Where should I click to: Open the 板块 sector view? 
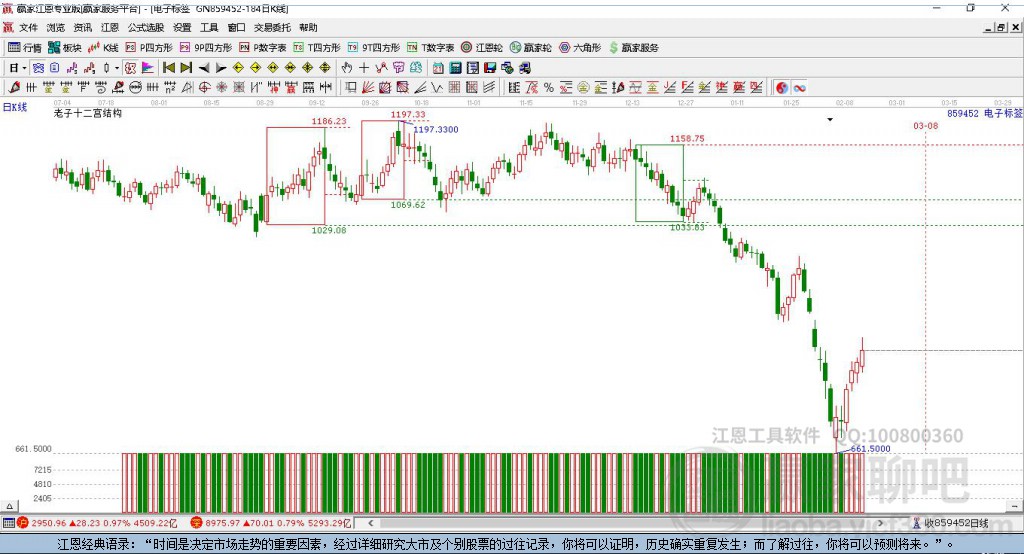[x=65, y=48]
